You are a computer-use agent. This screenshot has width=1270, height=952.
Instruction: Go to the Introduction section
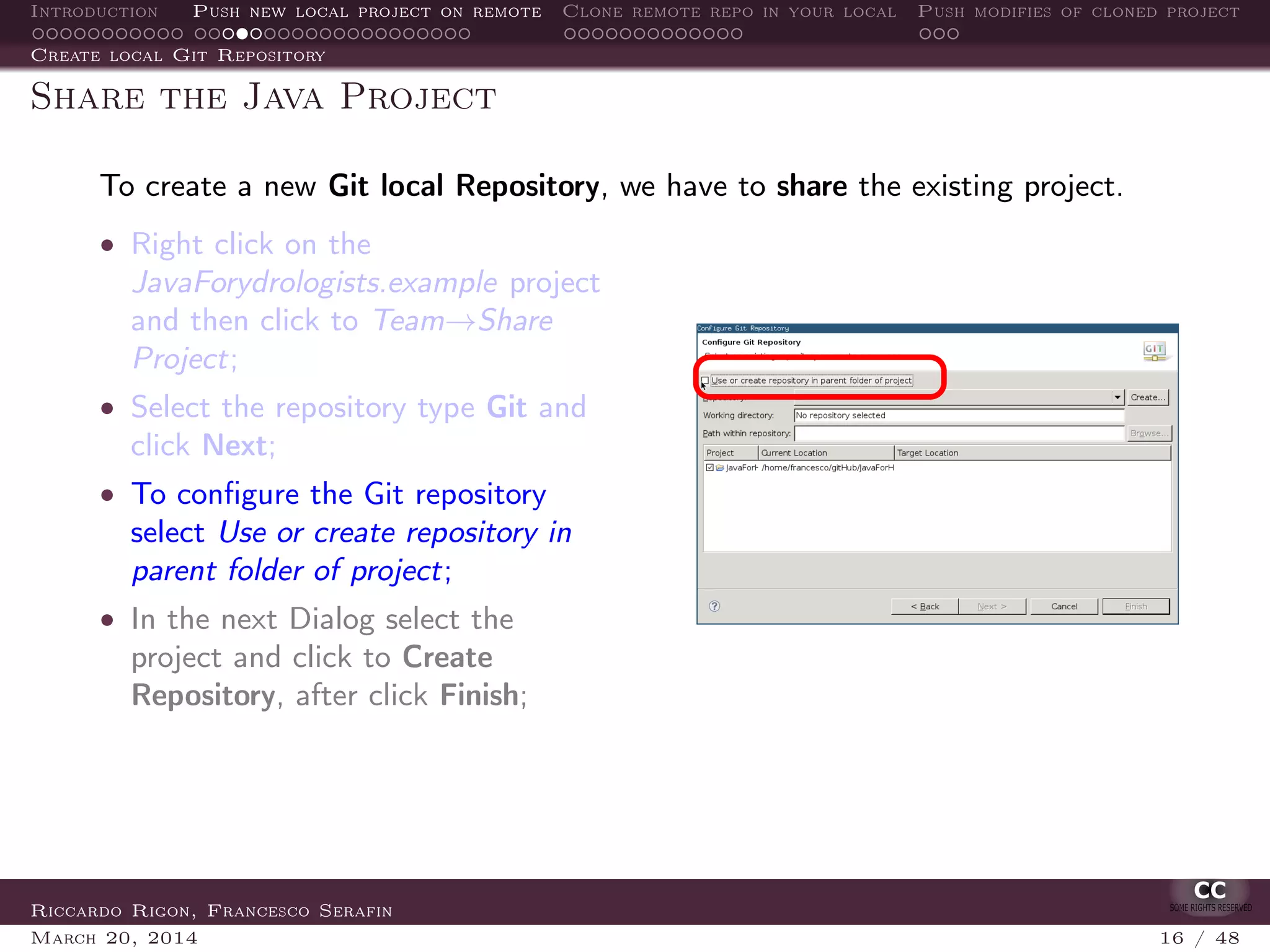[x=94, y=12]
